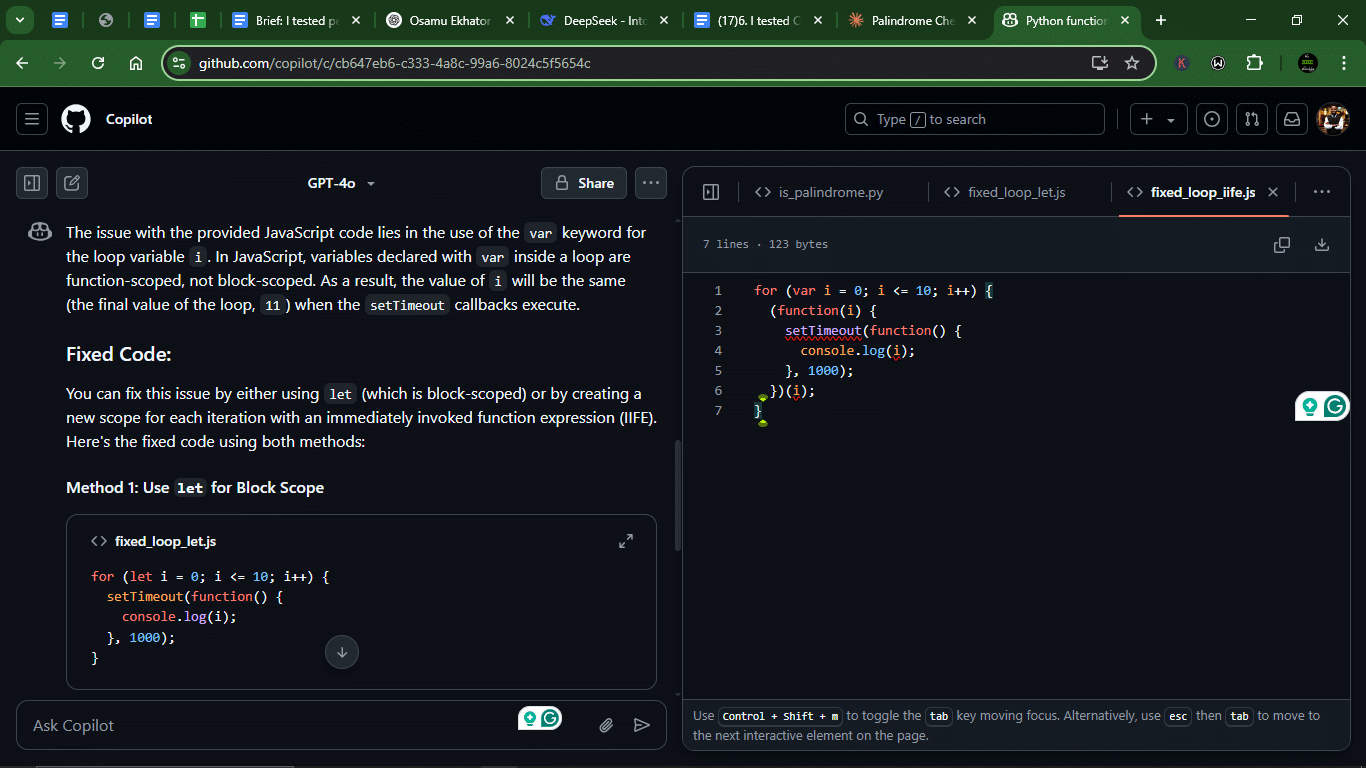Copy fixed_loop_iife.js file contents
Viewport: 1366px width, 768px height.
(x=1282, y=245)
